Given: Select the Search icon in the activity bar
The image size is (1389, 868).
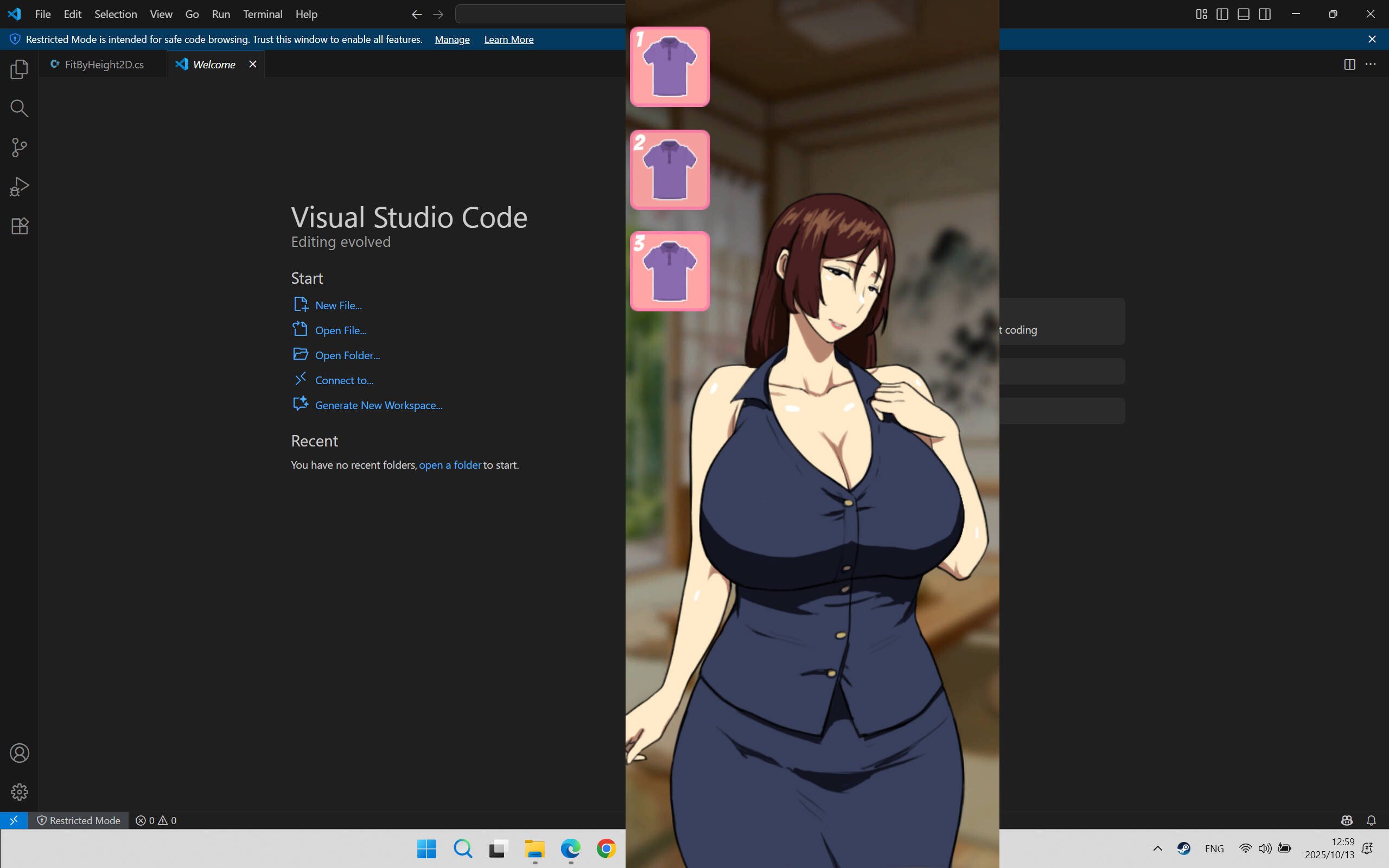Looking at the screenshot, I should [19, 108].
